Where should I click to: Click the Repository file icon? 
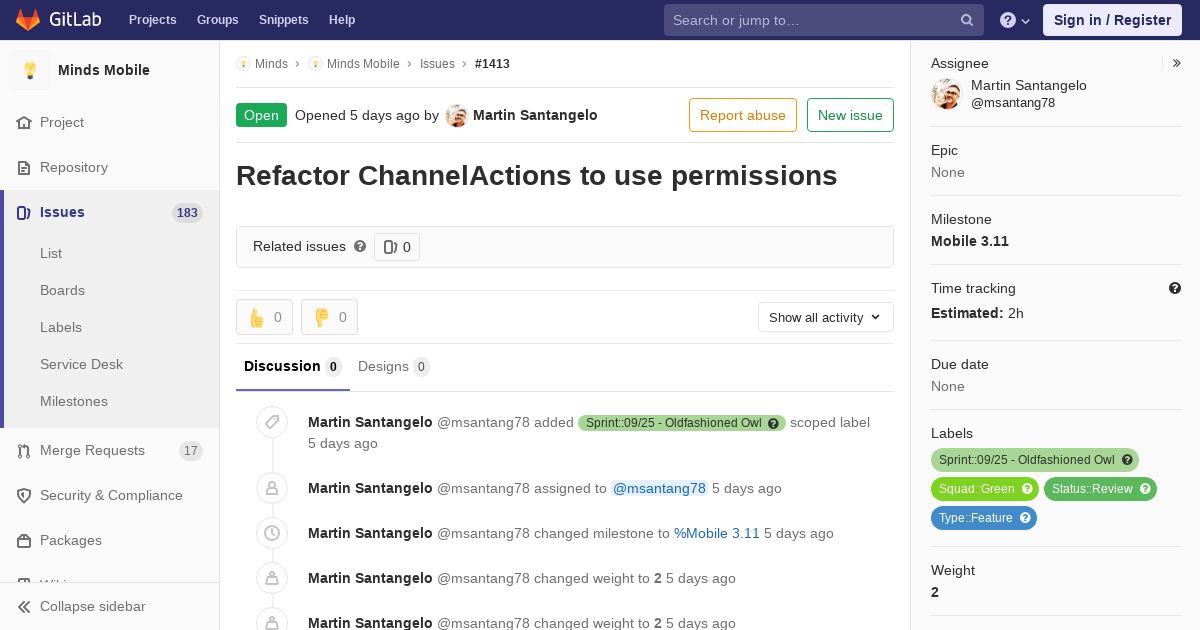24,167
